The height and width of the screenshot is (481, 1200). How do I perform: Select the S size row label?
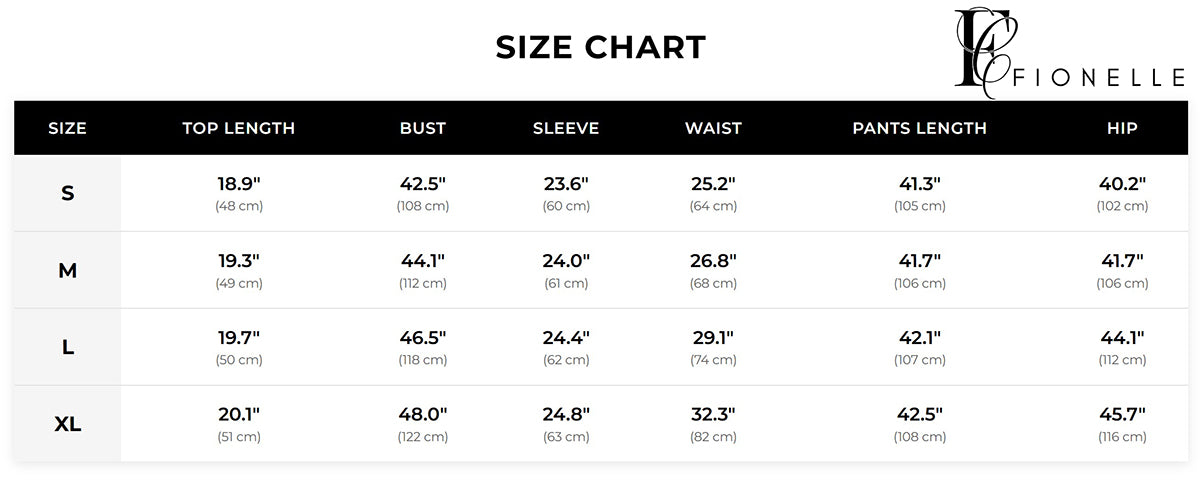pyautogui.click(x=68, y=193)
